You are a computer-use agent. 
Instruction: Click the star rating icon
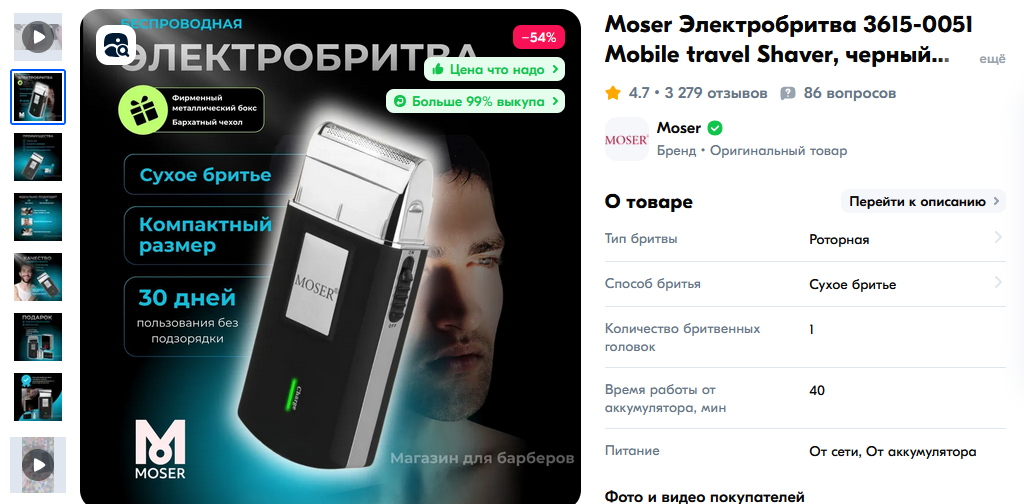pyautogui.click(x=613, y=93)
